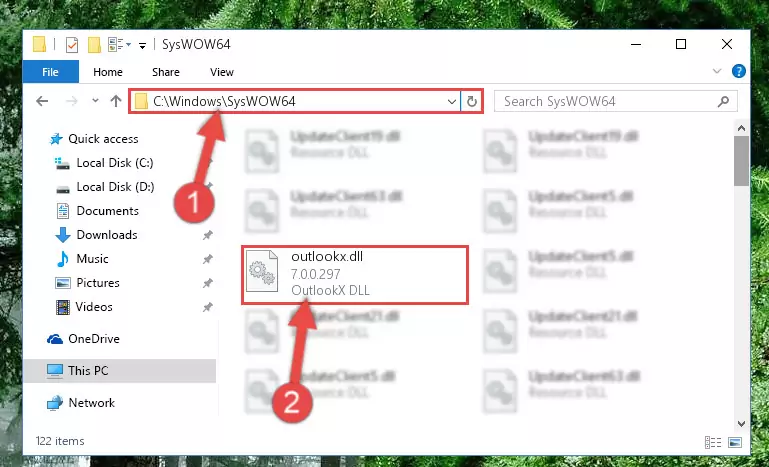769x467 pixels.
Task: Go forward with the Forward arrow
Action: [x=72, y=102]
